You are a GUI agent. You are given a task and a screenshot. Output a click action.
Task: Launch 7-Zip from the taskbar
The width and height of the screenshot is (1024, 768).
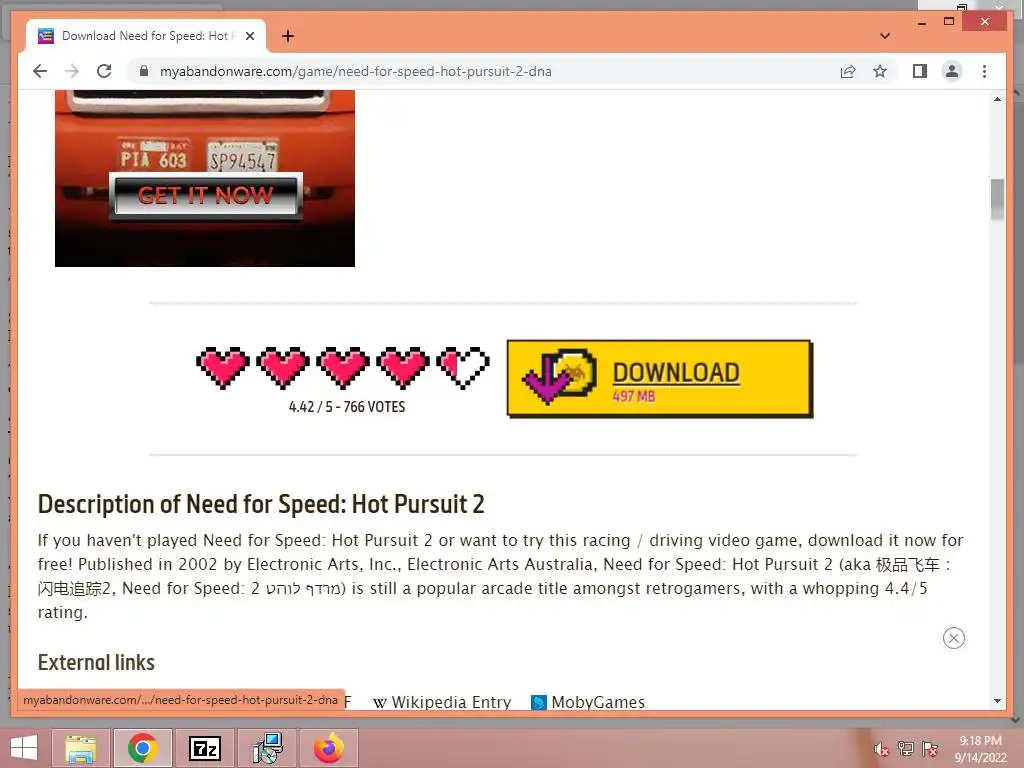click(x=204, y=748)
